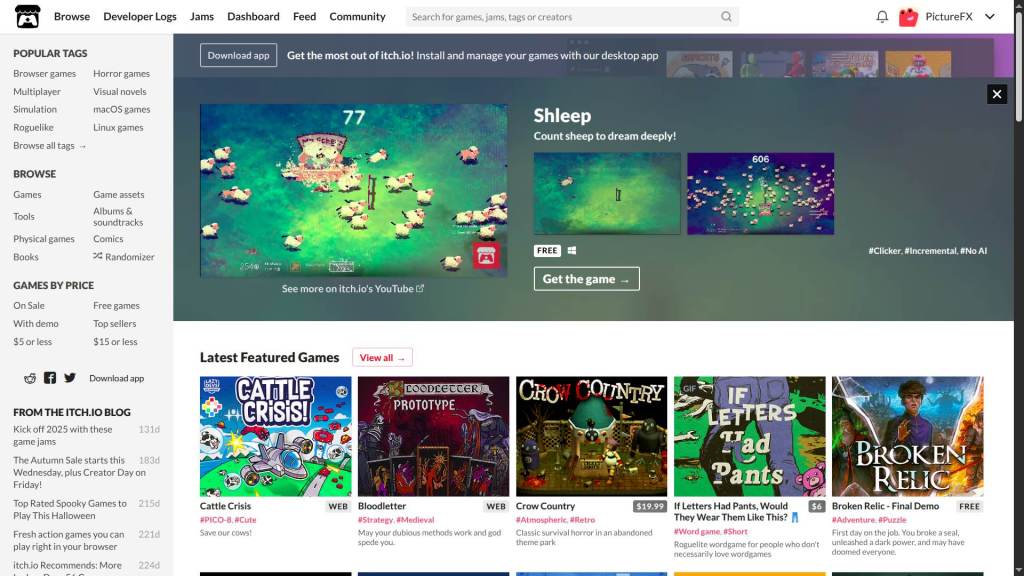Click the Randomizer shuffle link
Image resolution: width=1024 pixels, height=576 pixels.
(123, 257)
